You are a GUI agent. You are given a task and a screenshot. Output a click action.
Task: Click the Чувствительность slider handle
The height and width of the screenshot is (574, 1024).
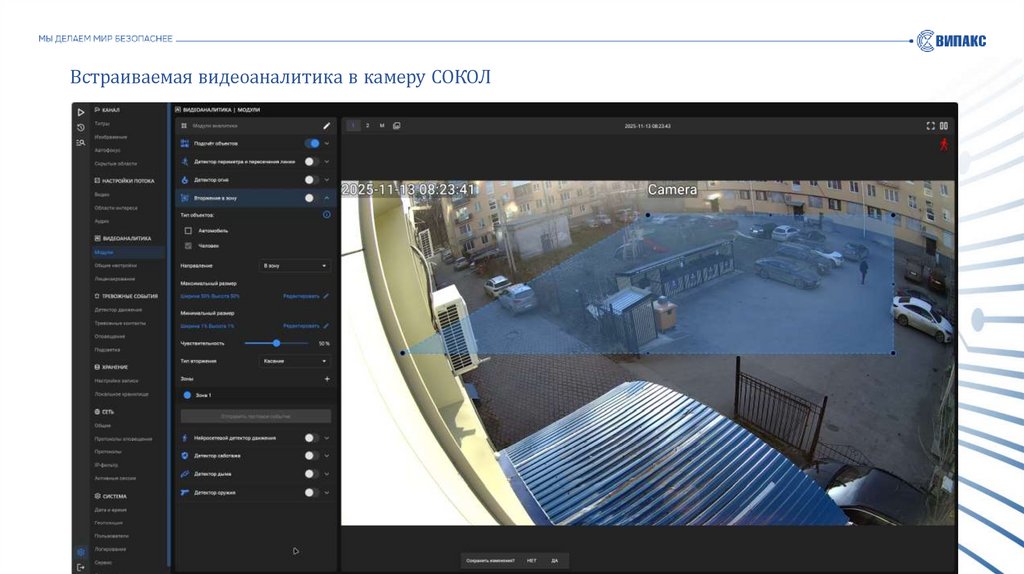(276, 343)
